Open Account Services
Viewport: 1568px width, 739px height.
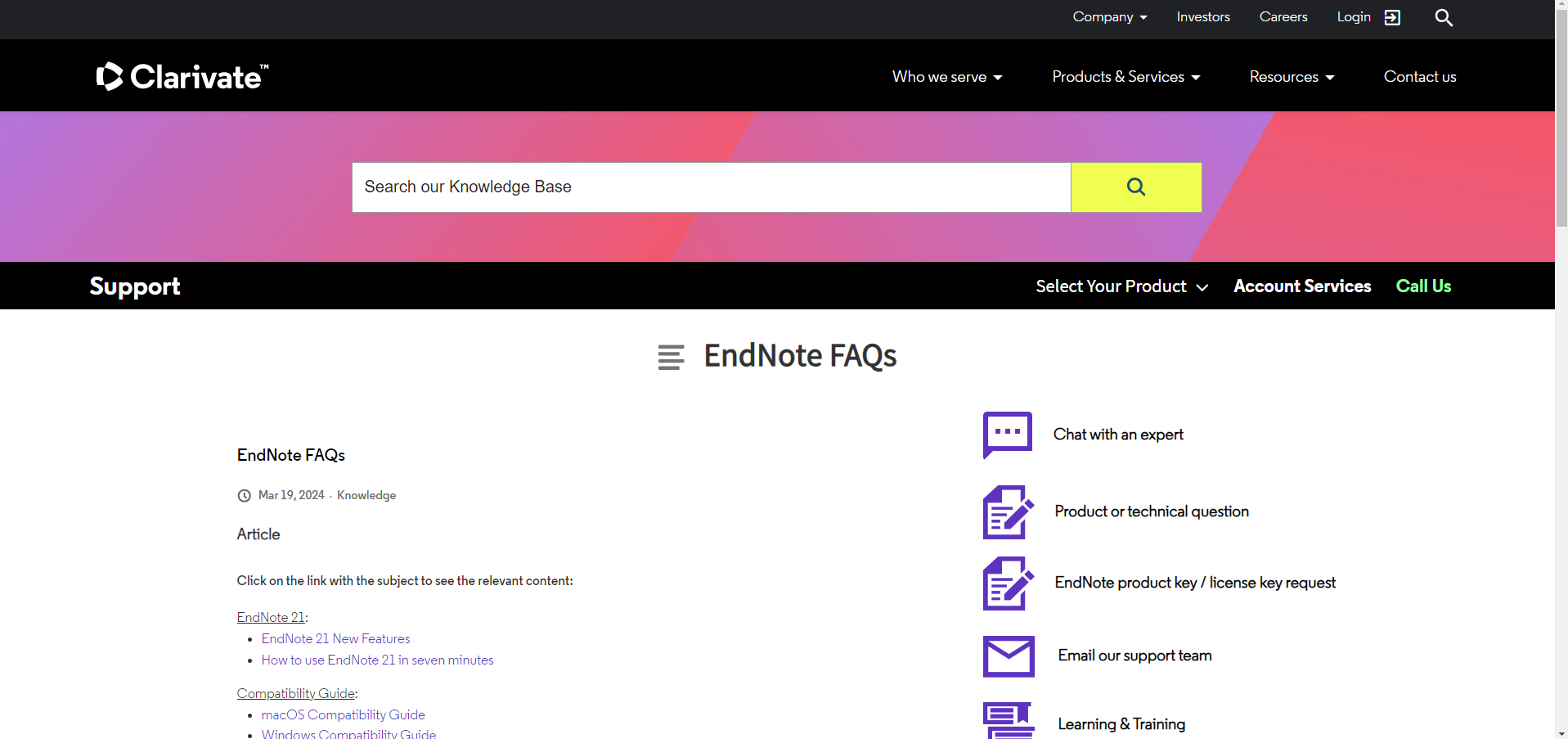tap(1302, 286)
